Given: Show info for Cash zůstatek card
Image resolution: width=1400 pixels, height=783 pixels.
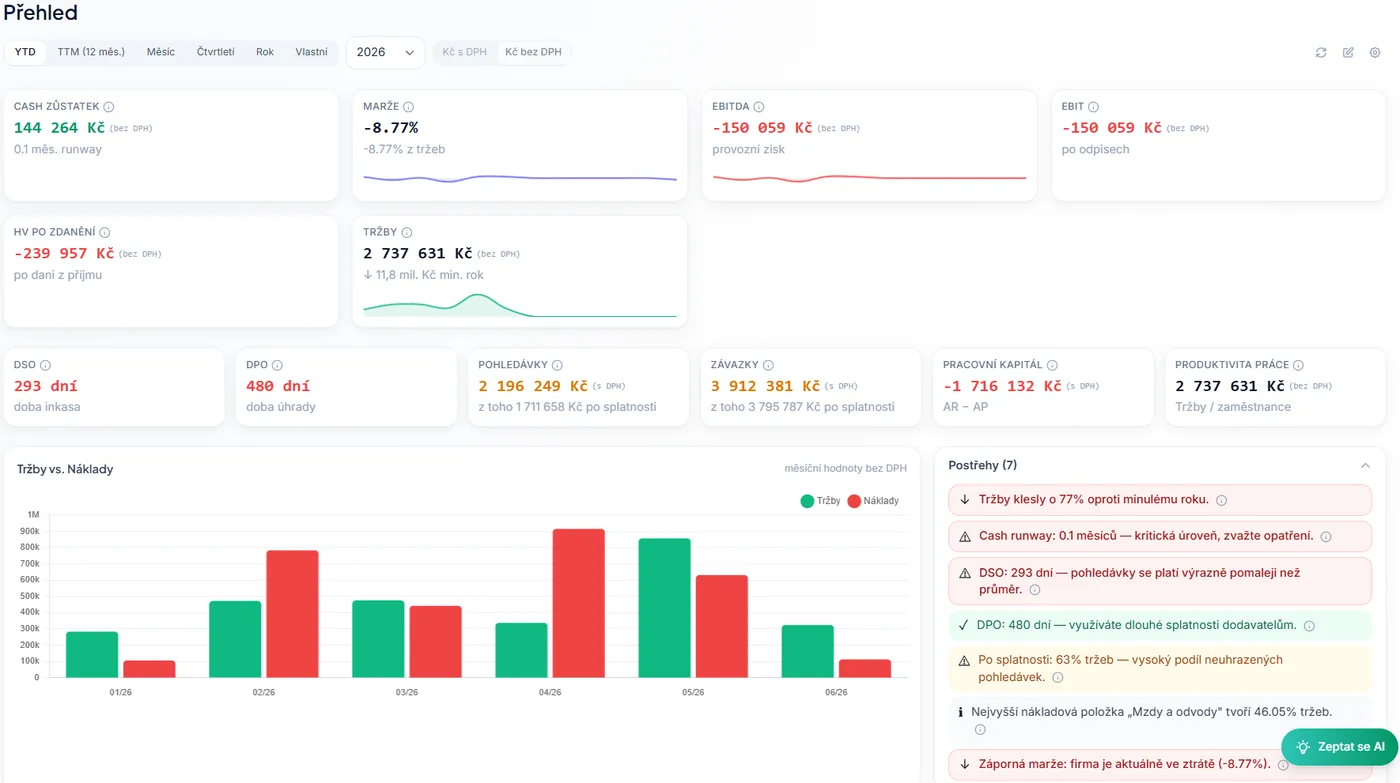Looking at the screenshot, I should coord(109,107).
